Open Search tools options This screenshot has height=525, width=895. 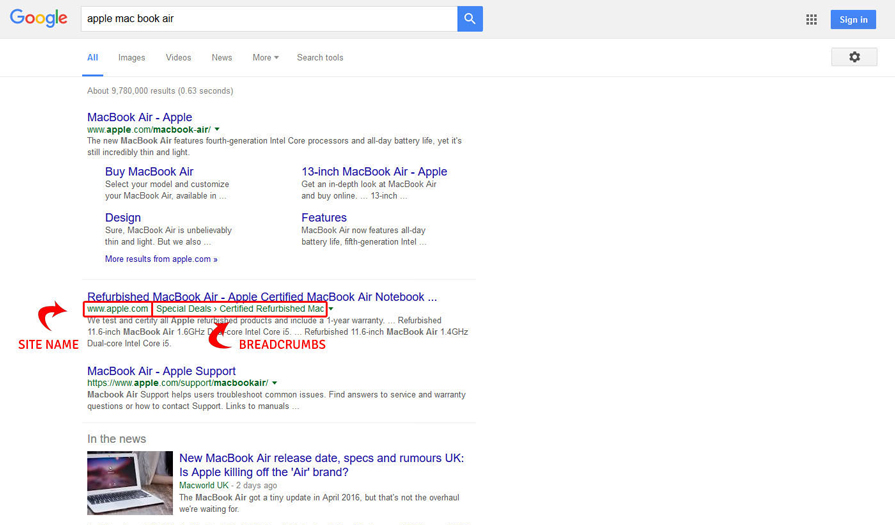coord(319,58)
